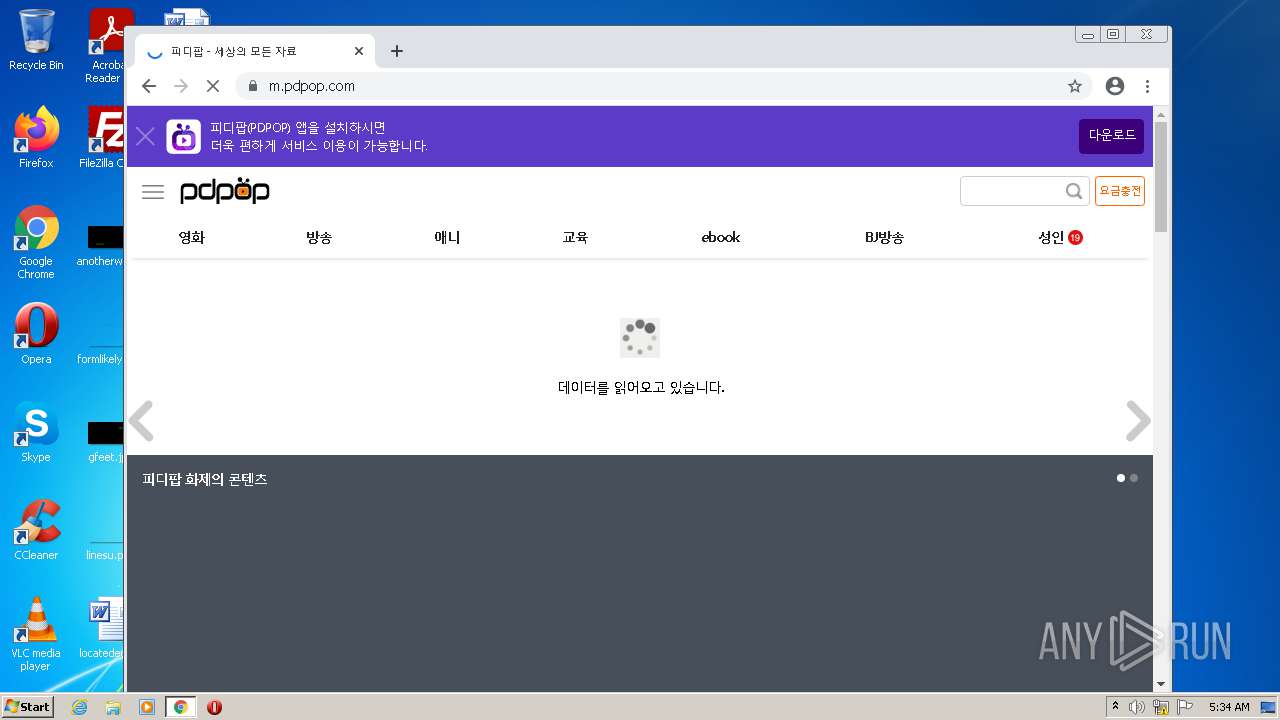The image size is (1280, 720).
Task: Open the ebook category tab
Action: pos(721,237)
